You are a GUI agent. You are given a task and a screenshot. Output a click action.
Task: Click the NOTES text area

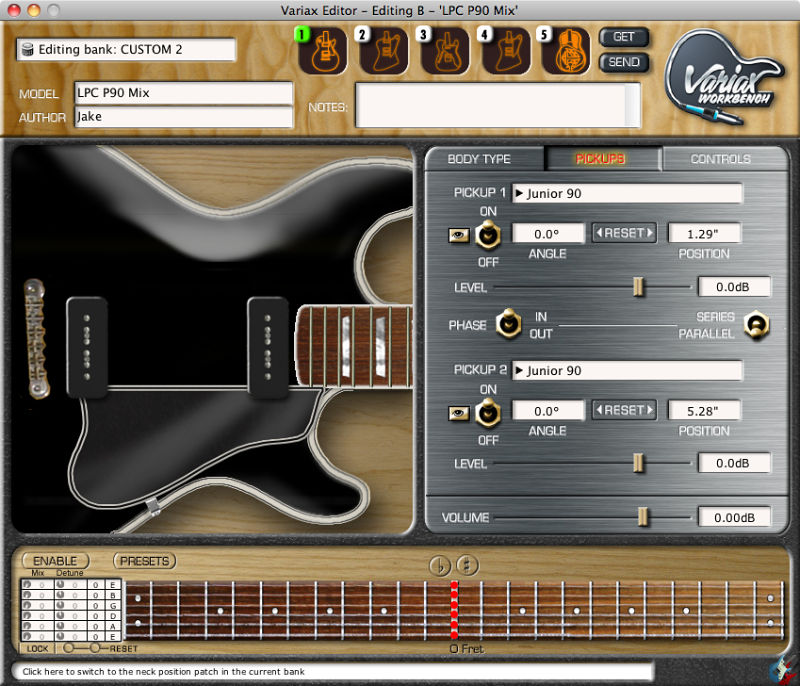[497, 106]
